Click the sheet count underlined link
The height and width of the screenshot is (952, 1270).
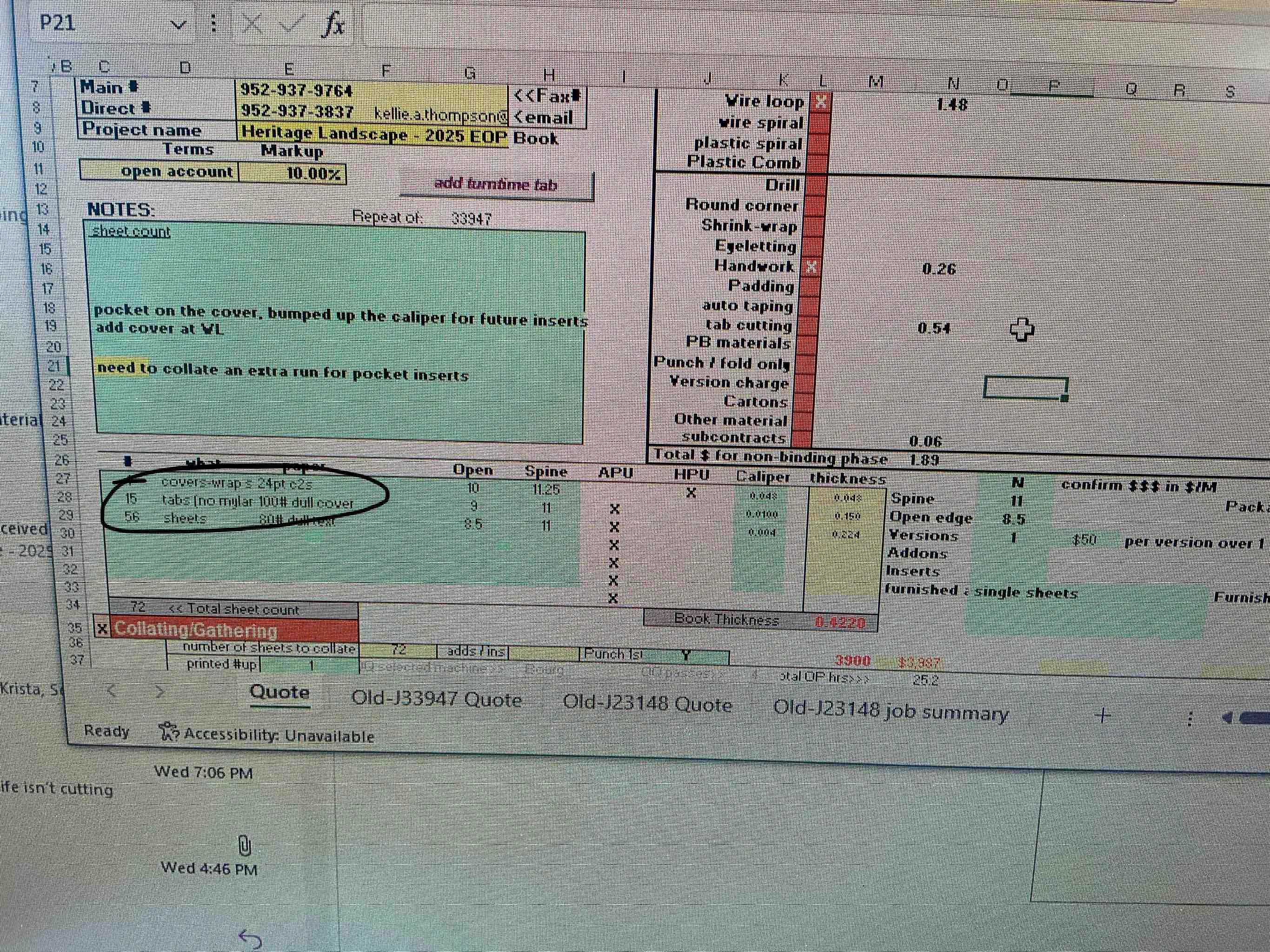point(131,231)
